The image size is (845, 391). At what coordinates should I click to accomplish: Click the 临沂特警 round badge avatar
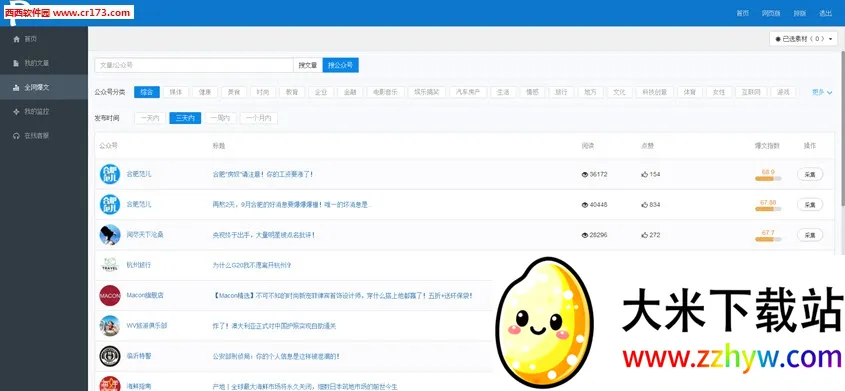point(110,356)
